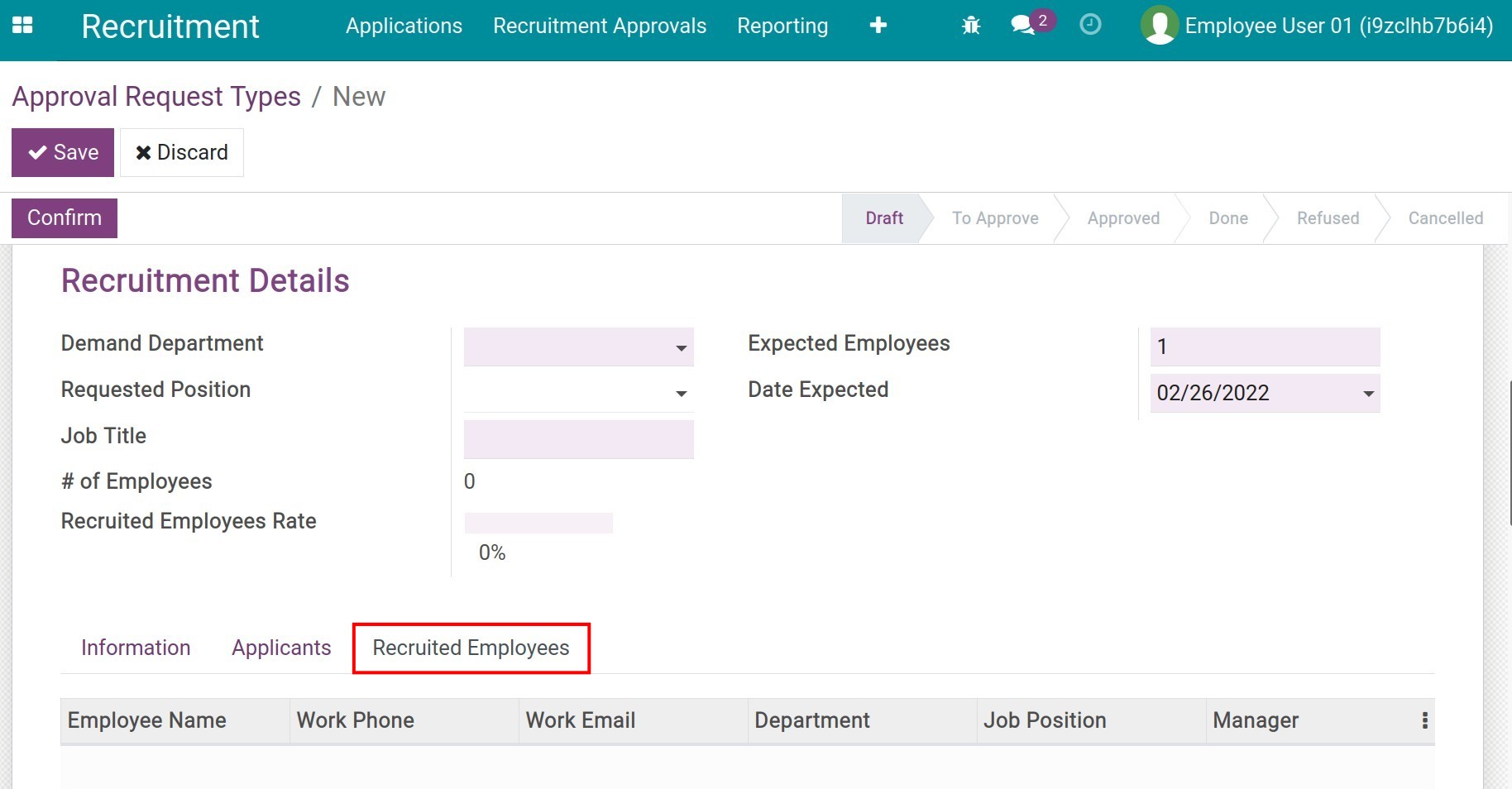Switch to the Information tab
The image size is (1512, 789).
coord(136,648)
